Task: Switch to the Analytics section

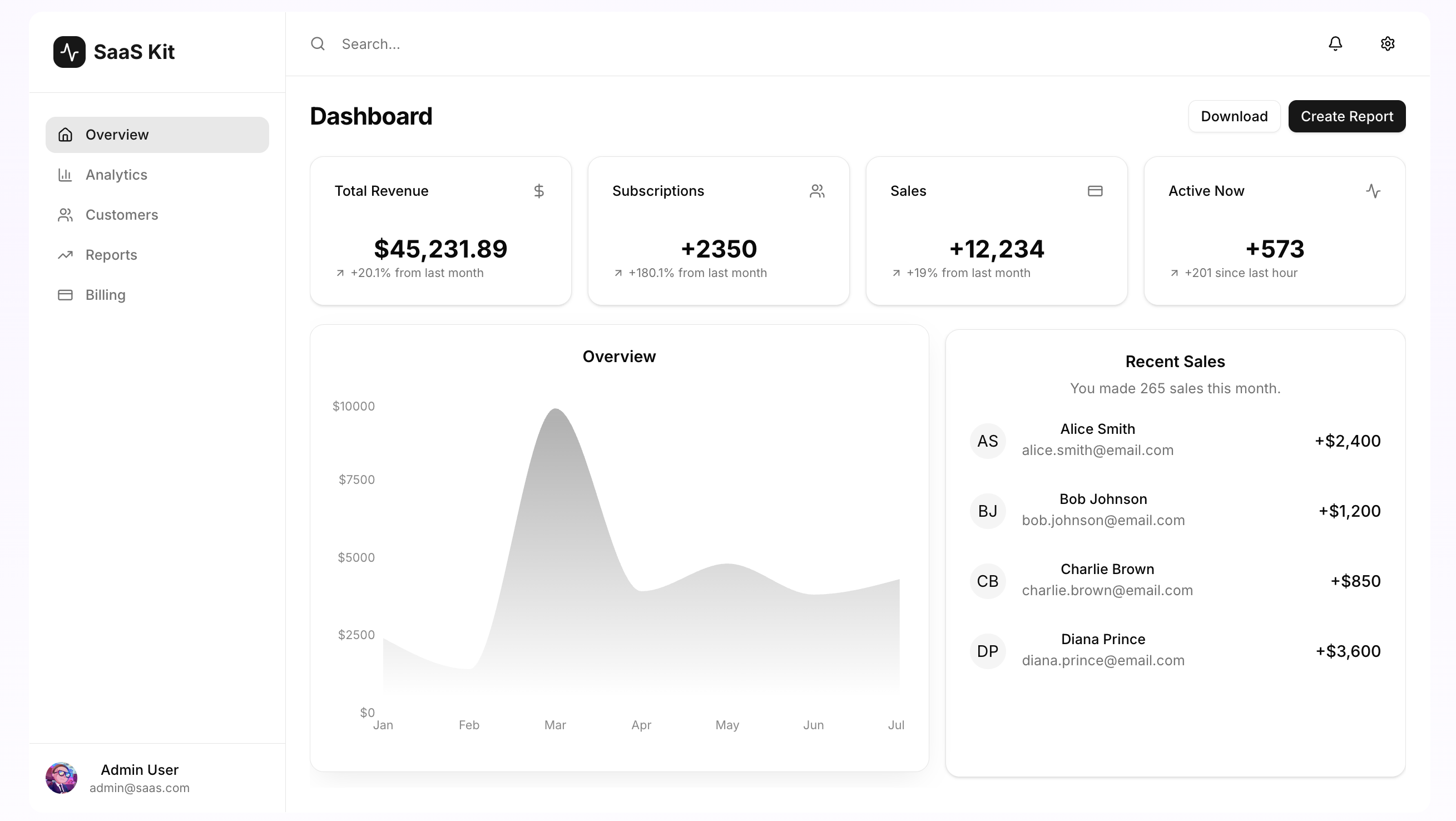Action: (116, 175)
